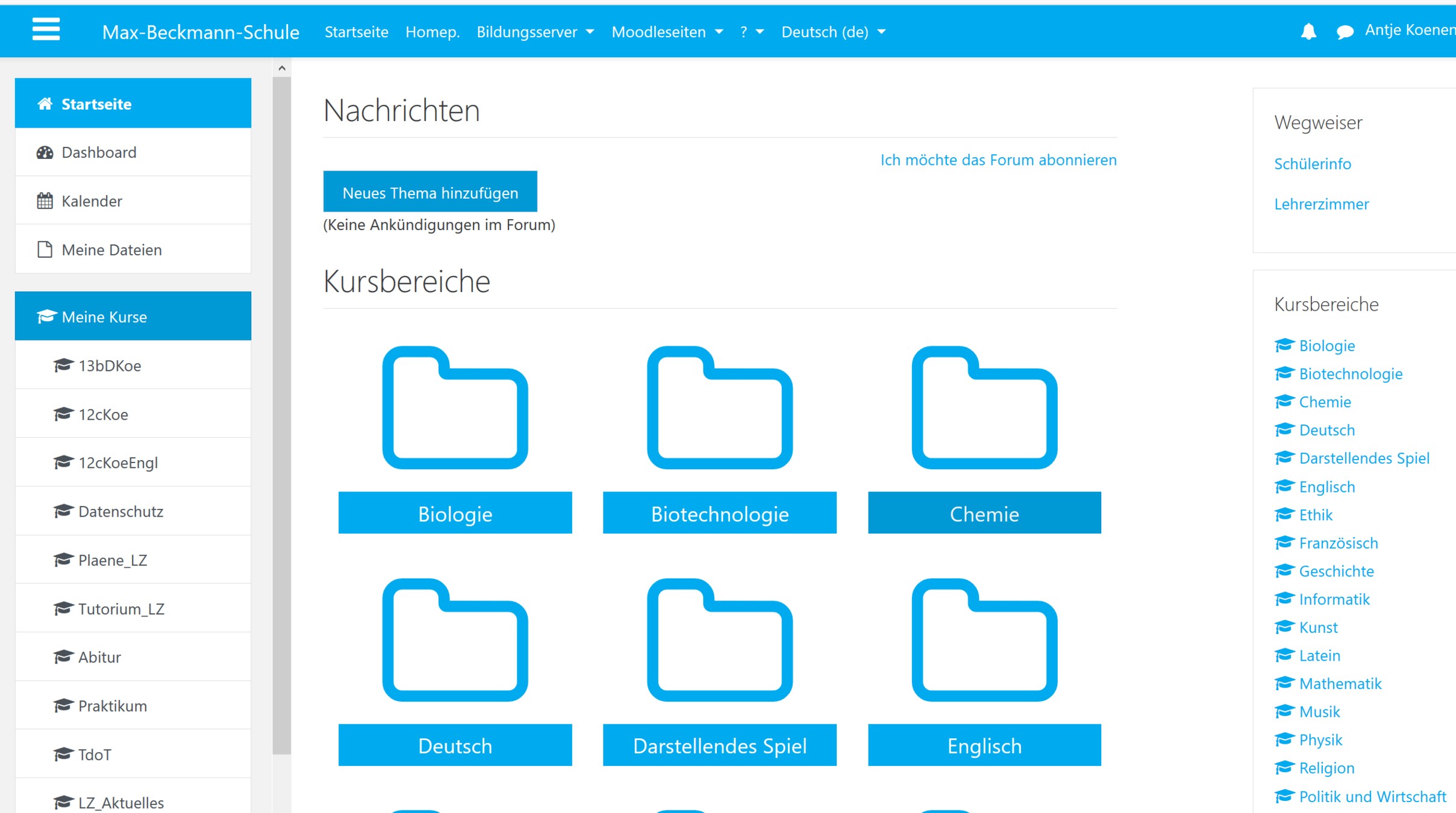
Task: Open the 12cKoeEngl course in the sidebar
Action: tap(117, 463)
